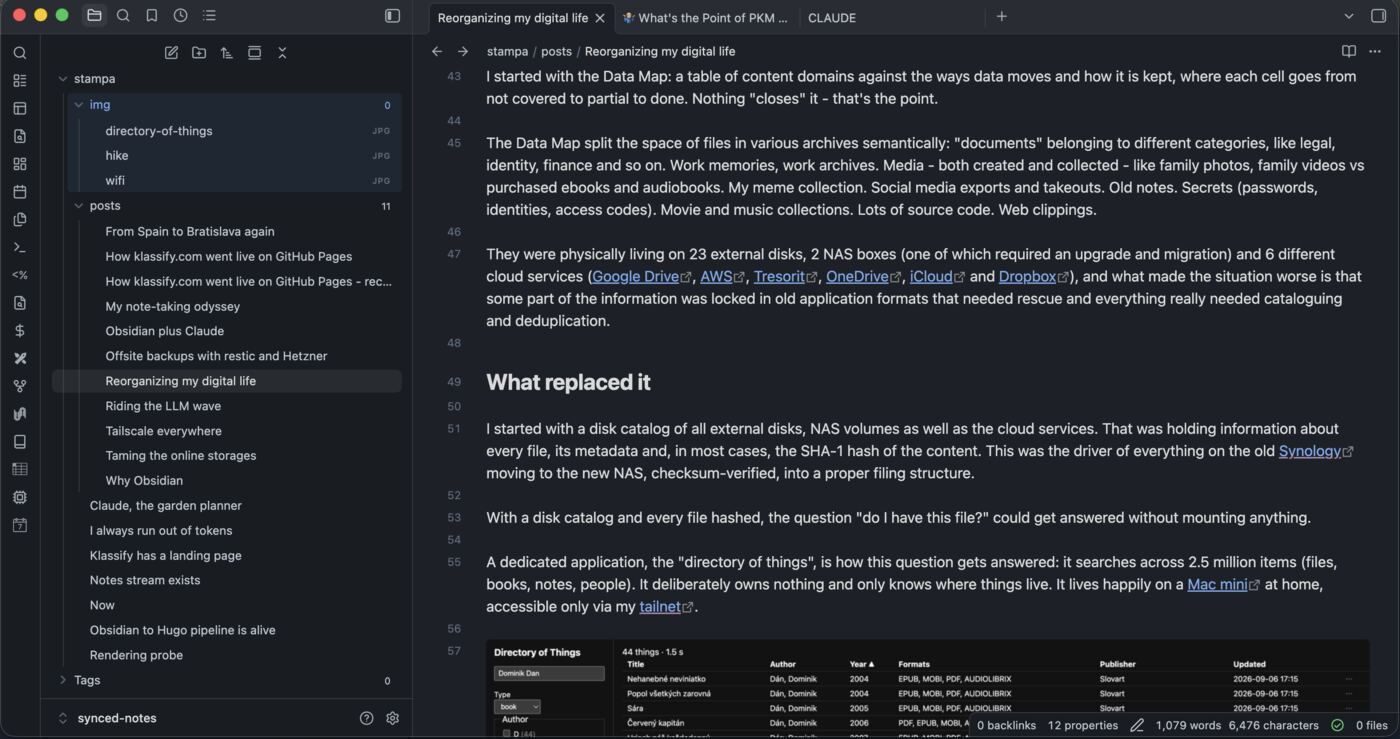Open the recent files clock tab
This screenshot has height=739, width=1400.
pyautogui.click(x=180, y=15)
